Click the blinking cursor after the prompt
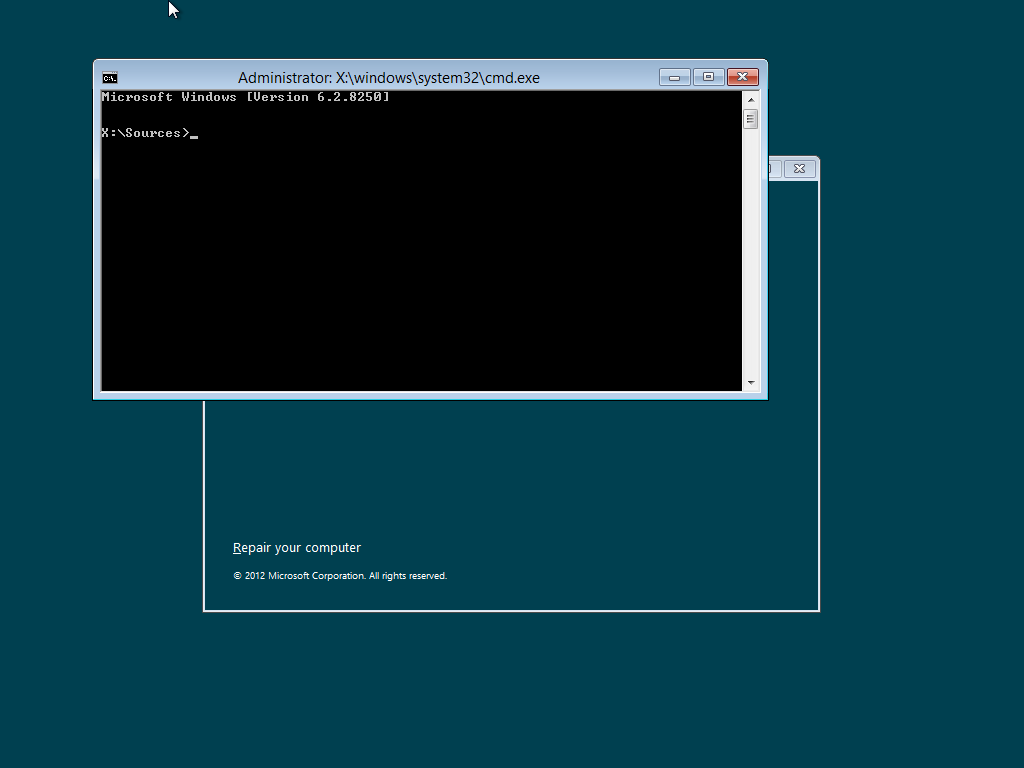 [x=194, y=135]
